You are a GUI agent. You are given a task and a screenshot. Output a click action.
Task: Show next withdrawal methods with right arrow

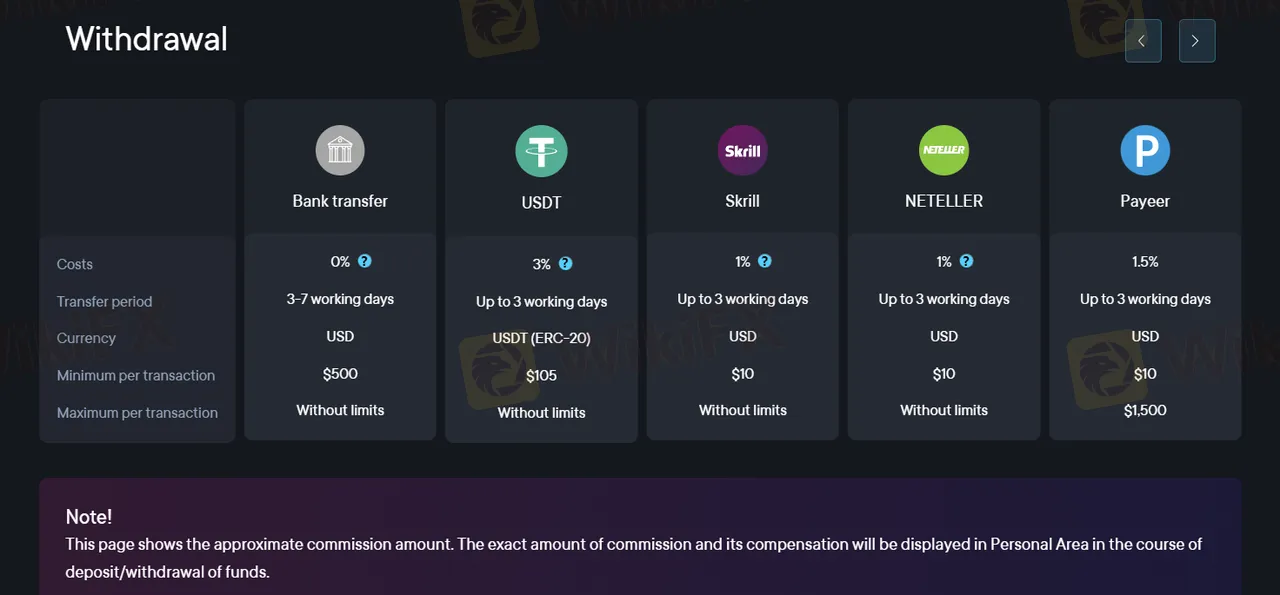pyautogui.click(x=1197, y=41)
